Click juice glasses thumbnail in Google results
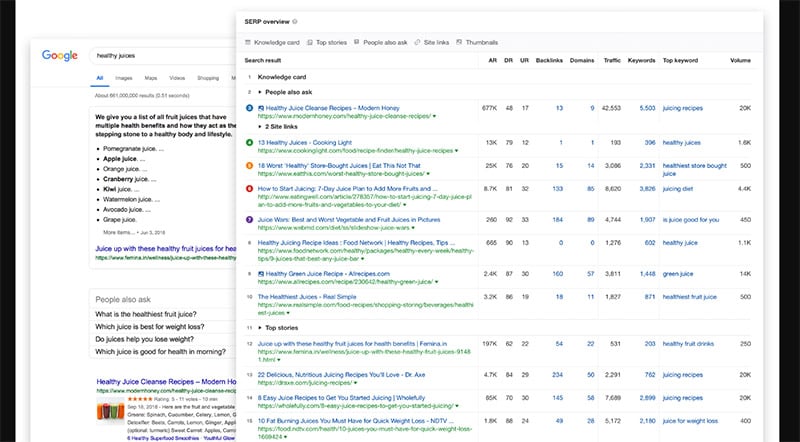Viewport: 800px width, 442px height. (x=110, y=410)
